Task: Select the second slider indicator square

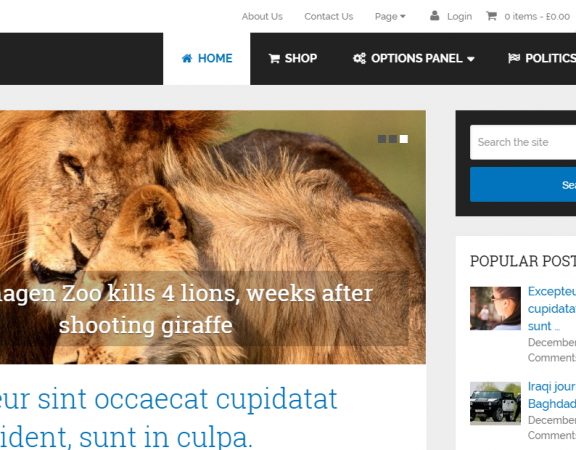Action: 393,139
